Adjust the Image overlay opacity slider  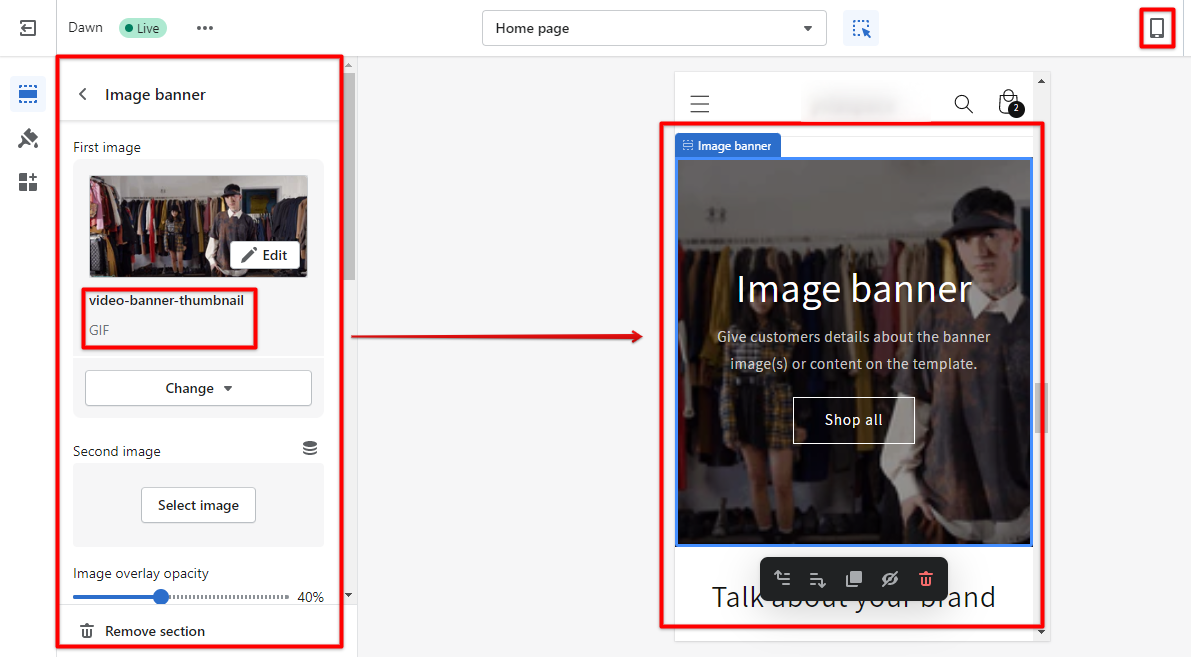click(161, 597)
